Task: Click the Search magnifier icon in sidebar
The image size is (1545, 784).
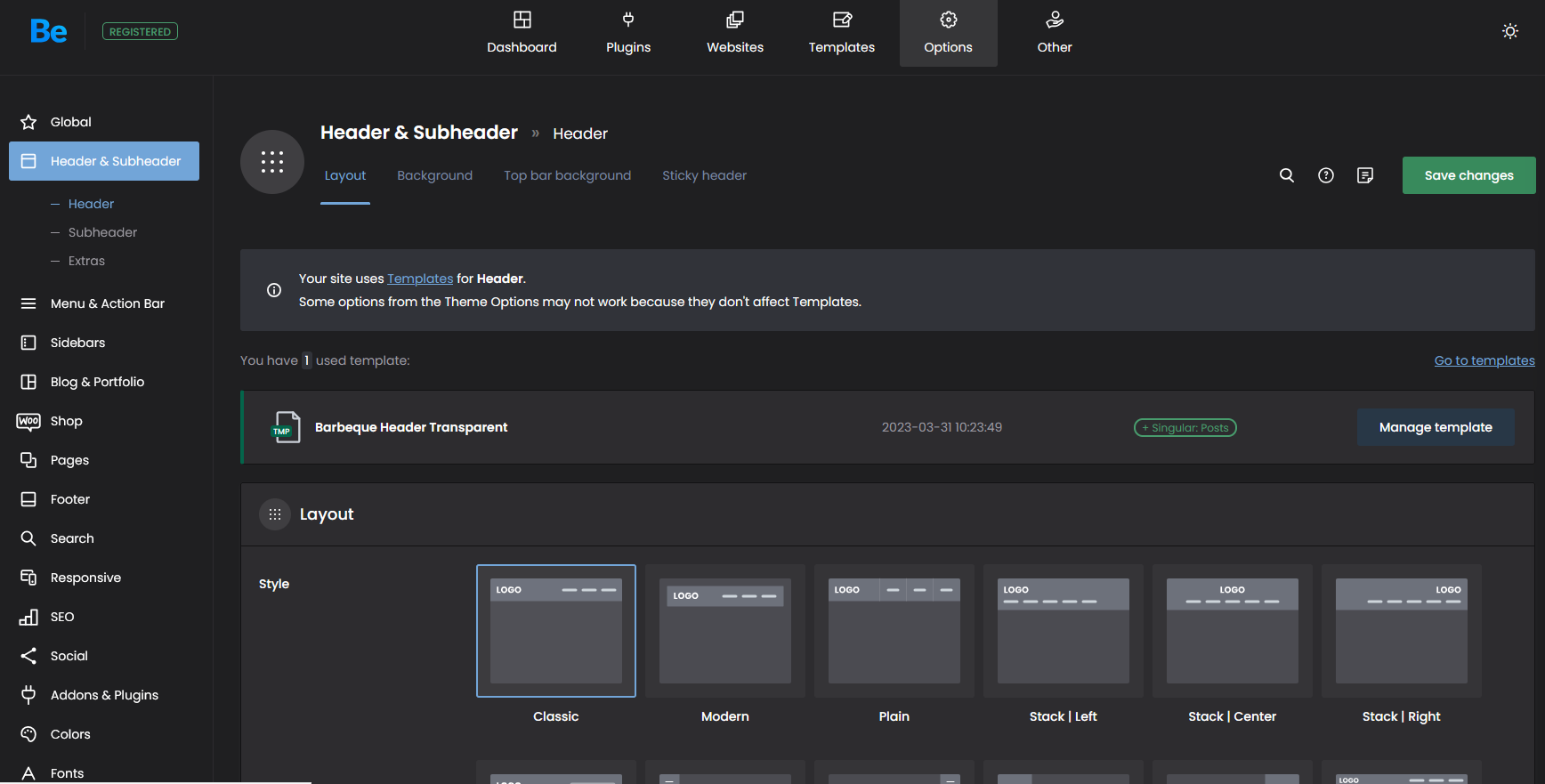Action: point(28,538)
